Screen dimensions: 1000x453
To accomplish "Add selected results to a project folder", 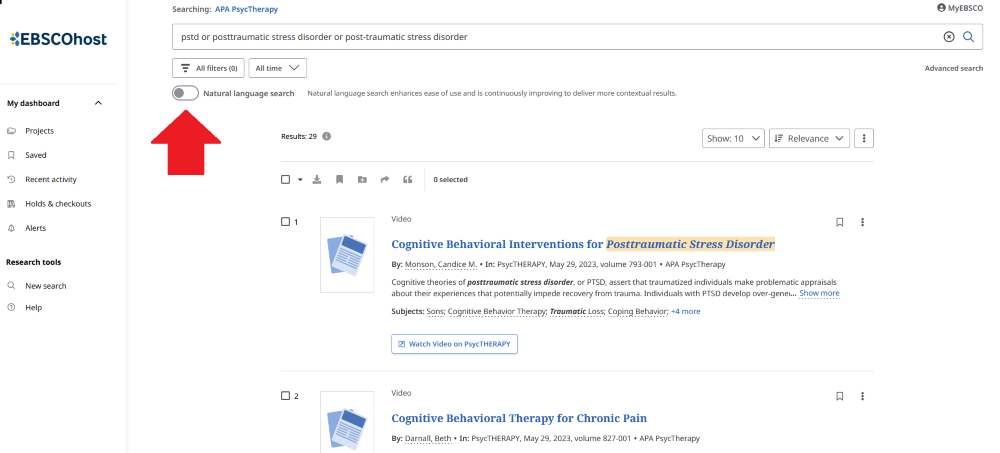I will pos(362,180).
